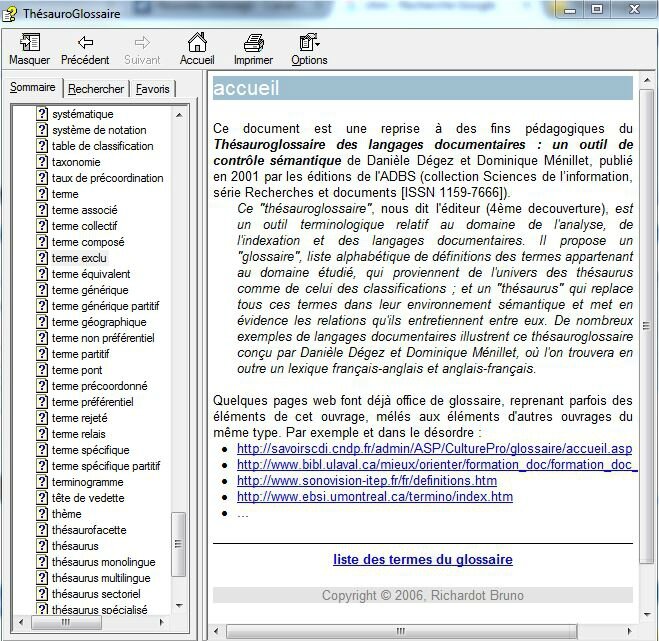Go back with Précédent arrow icon
659x641 pixels.
point(85,42)
